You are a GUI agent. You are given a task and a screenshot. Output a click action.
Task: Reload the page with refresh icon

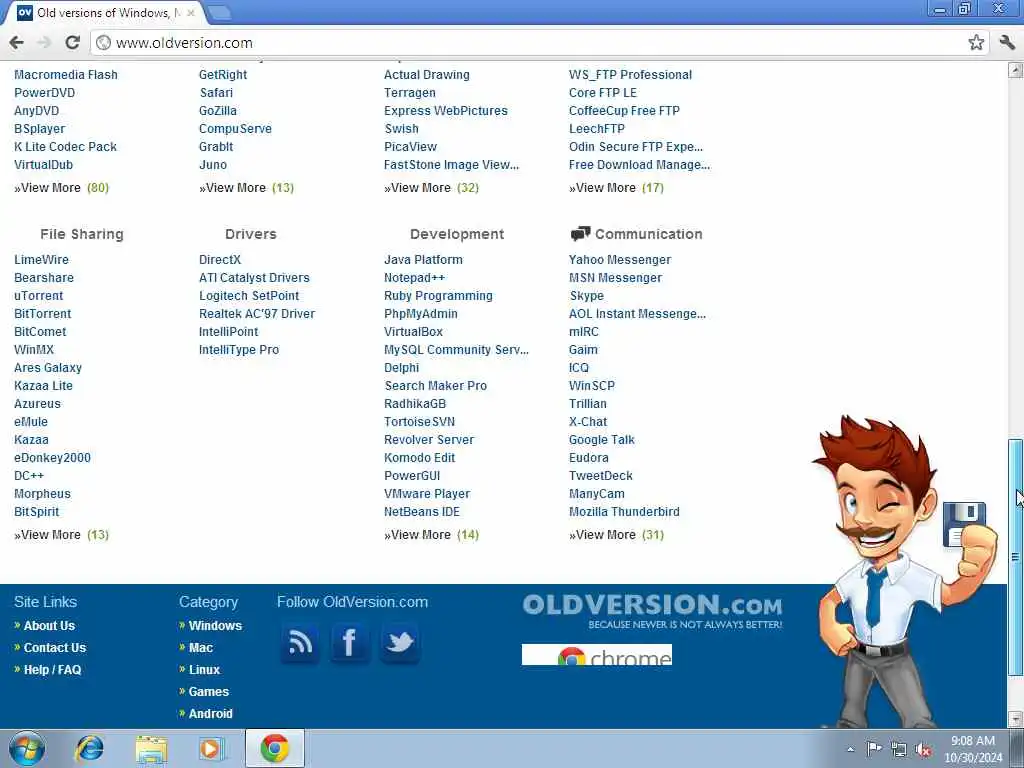point(72,42)
